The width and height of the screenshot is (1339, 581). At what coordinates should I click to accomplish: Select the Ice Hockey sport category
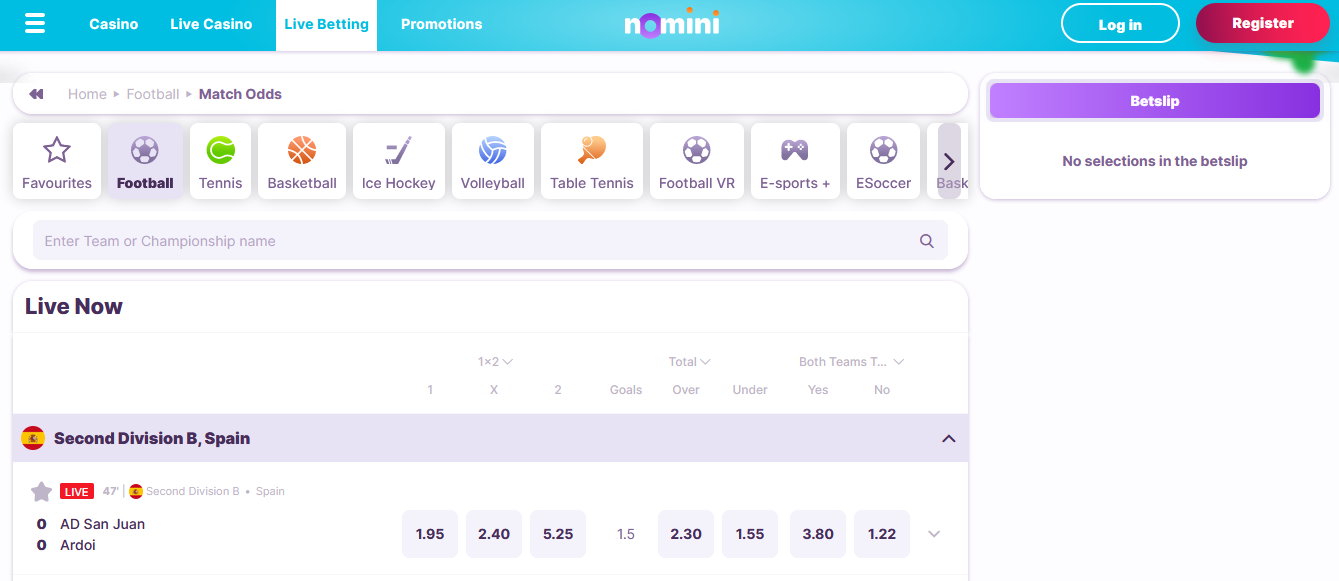click(399, 161)
